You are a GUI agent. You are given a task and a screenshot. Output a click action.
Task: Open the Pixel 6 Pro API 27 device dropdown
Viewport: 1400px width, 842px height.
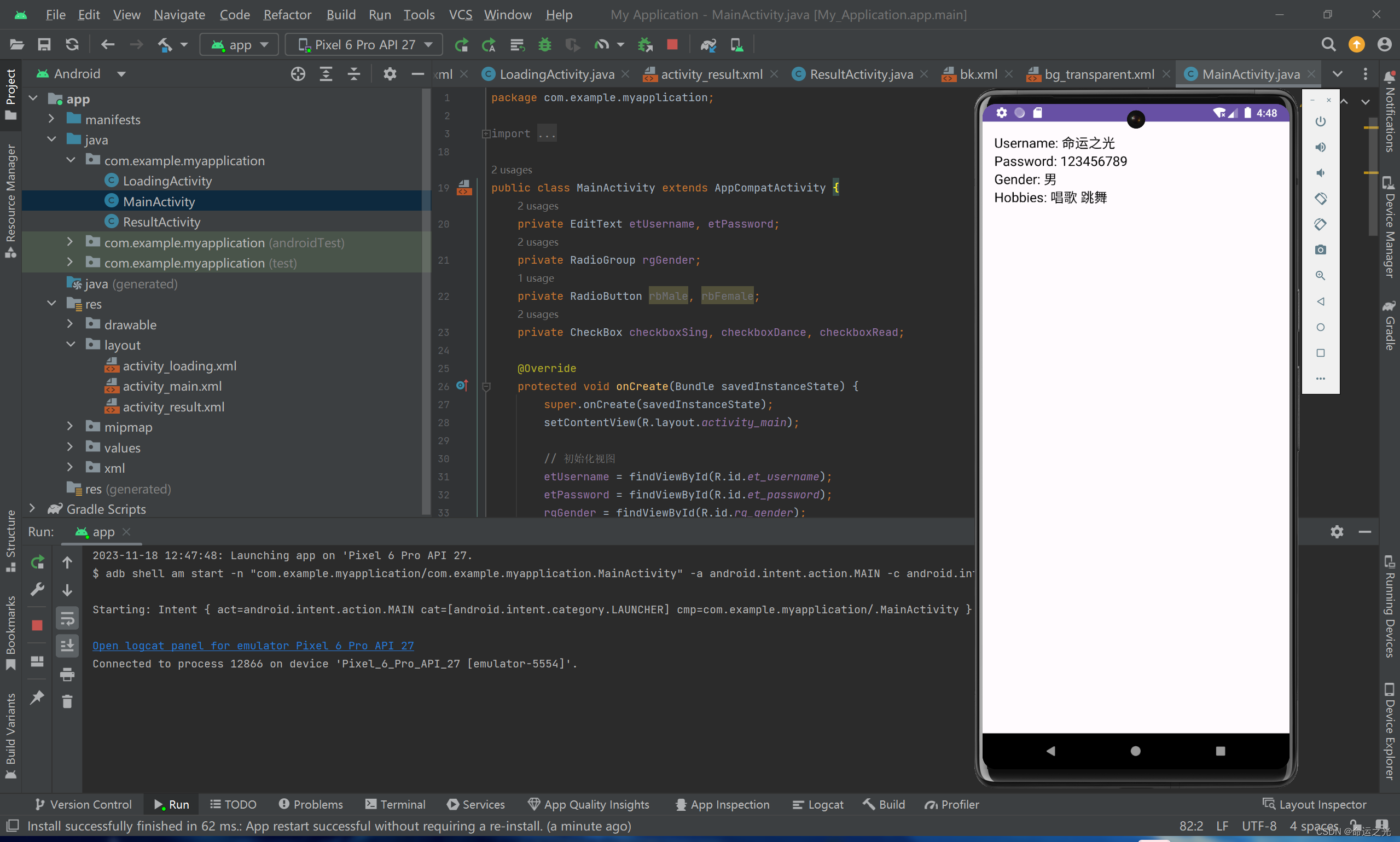tap(364, 44)
